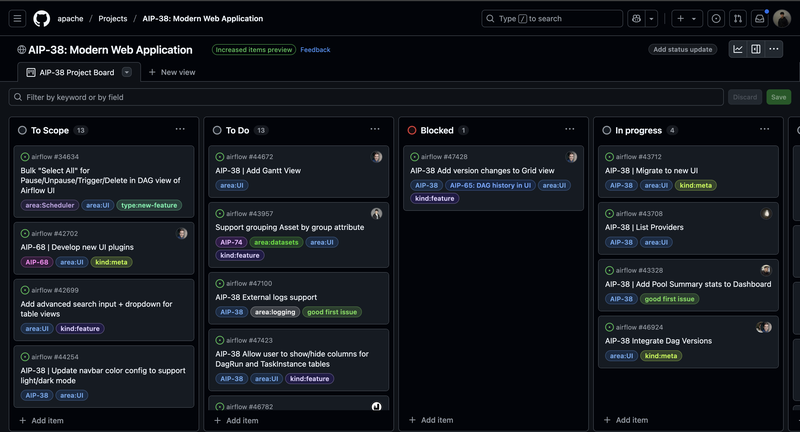This screenshot has width=800, height=432.
Task: Click open issue icon on airflow #34634
Action: (25, 157)
